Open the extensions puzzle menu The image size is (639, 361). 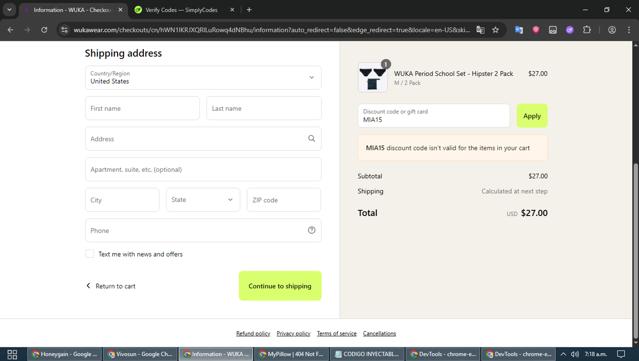pyautogui.click(x=587, y=30)
